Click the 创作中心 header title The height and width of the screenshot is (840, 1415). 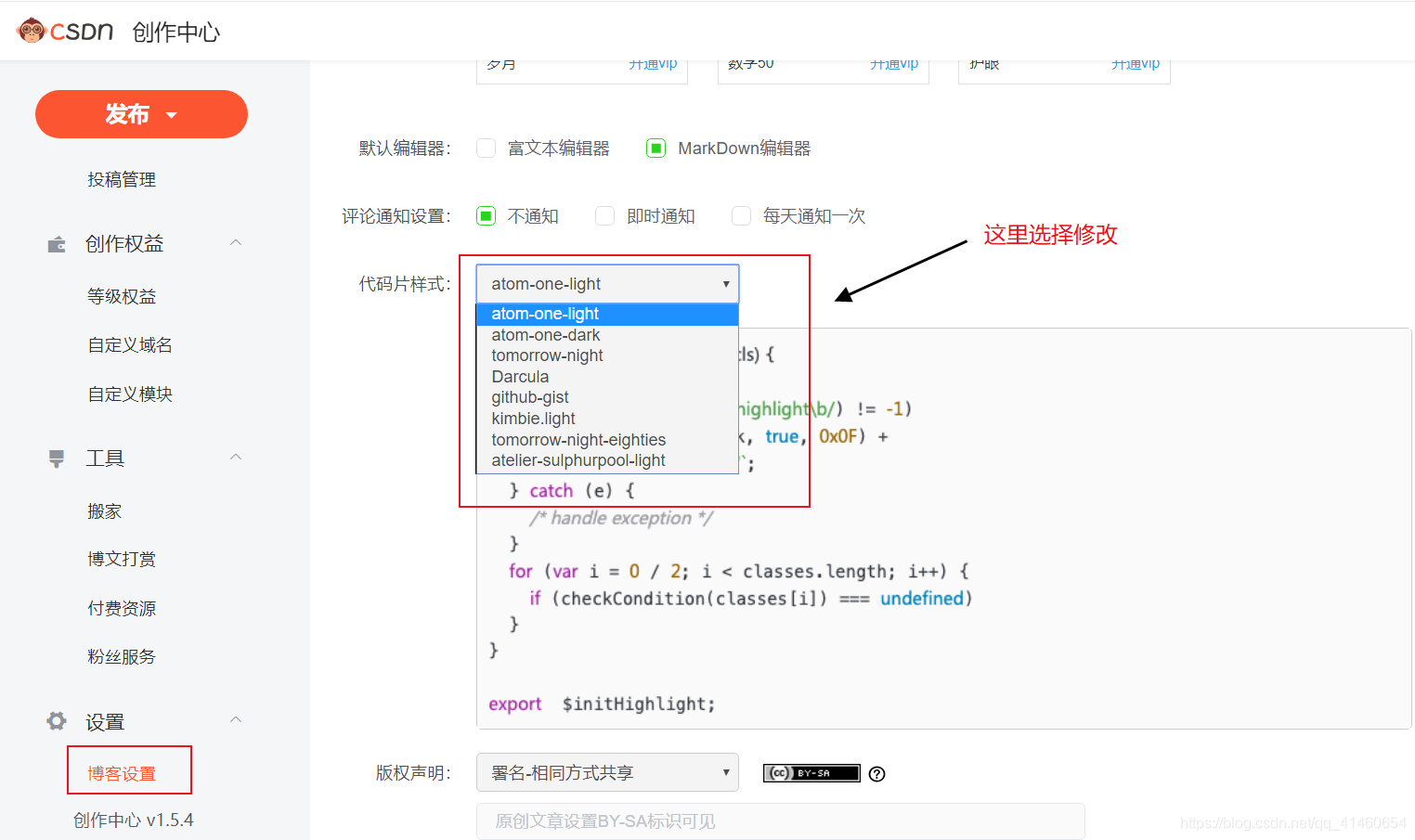point(176,32)
